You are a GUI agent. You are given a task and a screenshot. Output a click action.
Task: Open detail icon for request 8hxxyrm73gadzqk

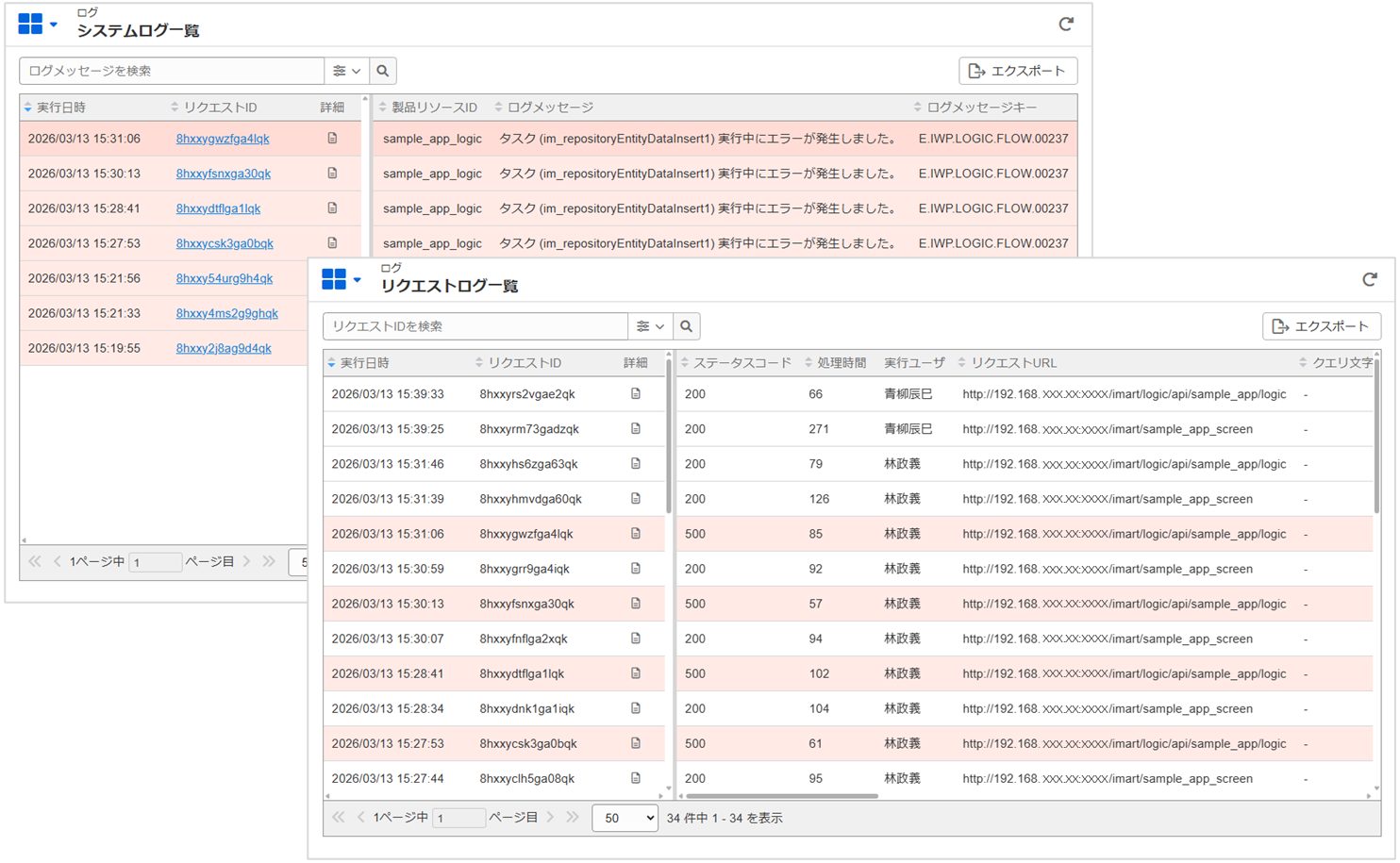pyautogui.click(x=636, y=429)
